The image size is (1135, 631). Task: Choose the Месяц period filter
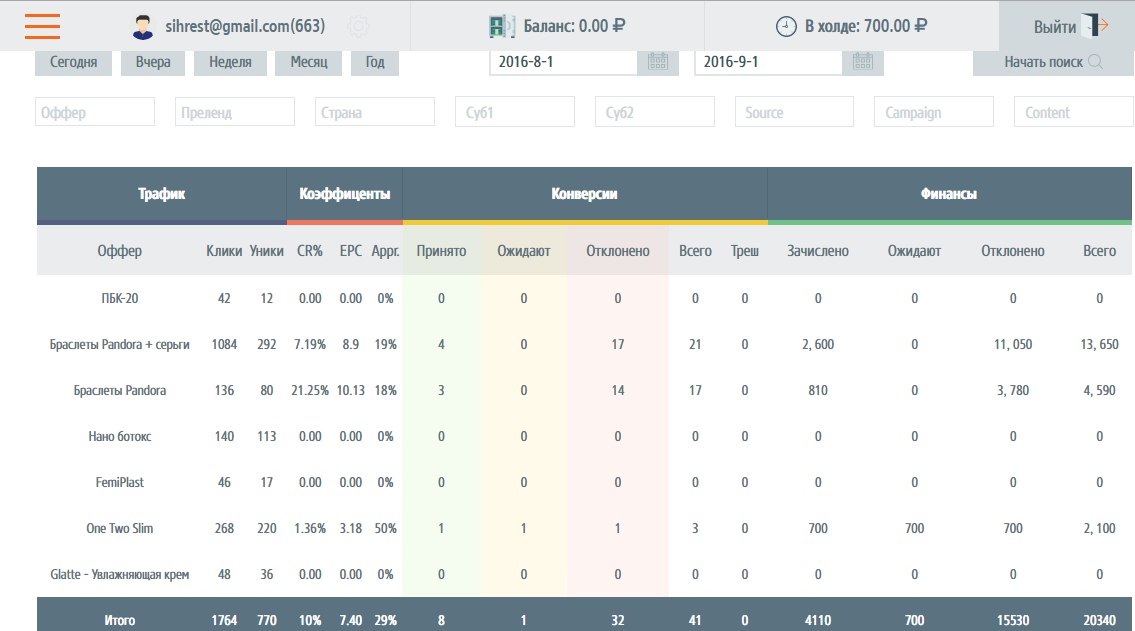pyautogui.click(x=308, y=62)
